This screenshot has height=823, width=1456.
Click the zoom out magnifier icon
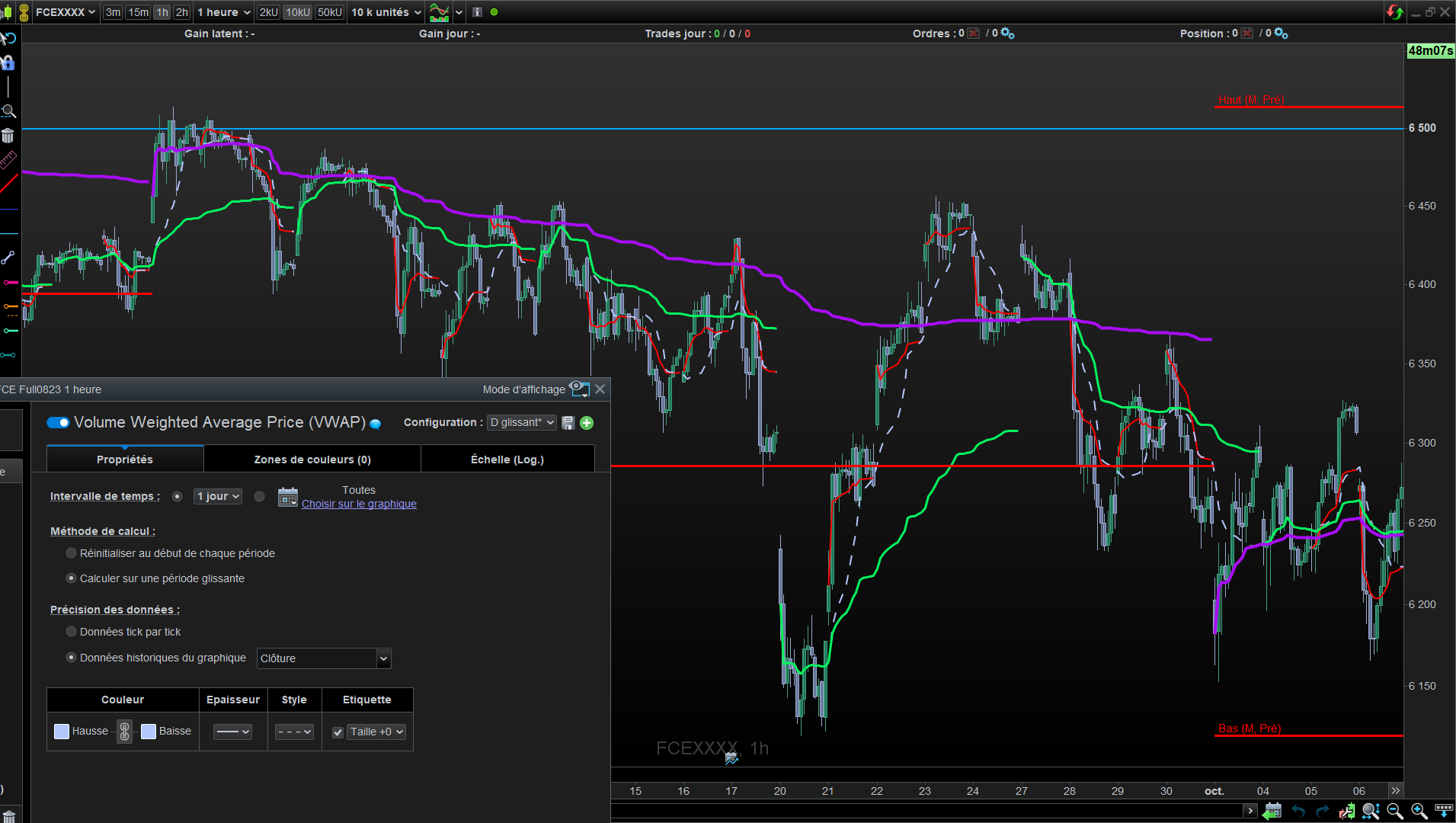coord(1394,811)
